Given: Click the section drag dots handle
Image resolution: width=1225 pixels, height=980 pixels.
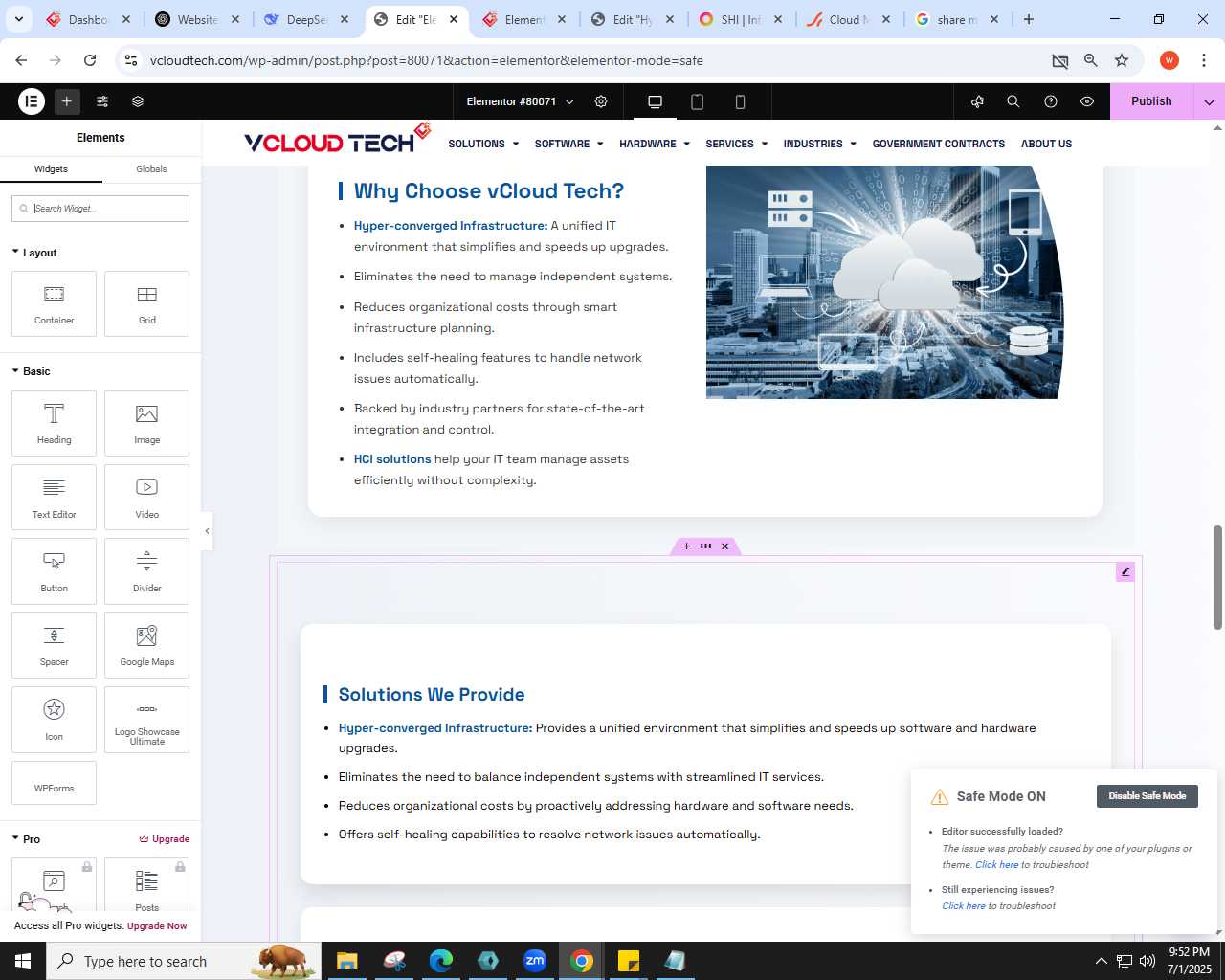Looking at the screenshot, I should click(x=705, y=546).
